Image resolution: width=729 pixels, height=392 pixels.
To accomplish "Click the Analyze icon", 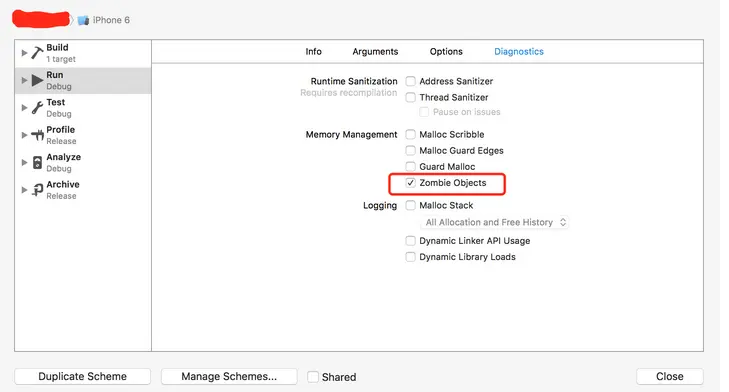I will pyautogui.click(x=37, y=162).
